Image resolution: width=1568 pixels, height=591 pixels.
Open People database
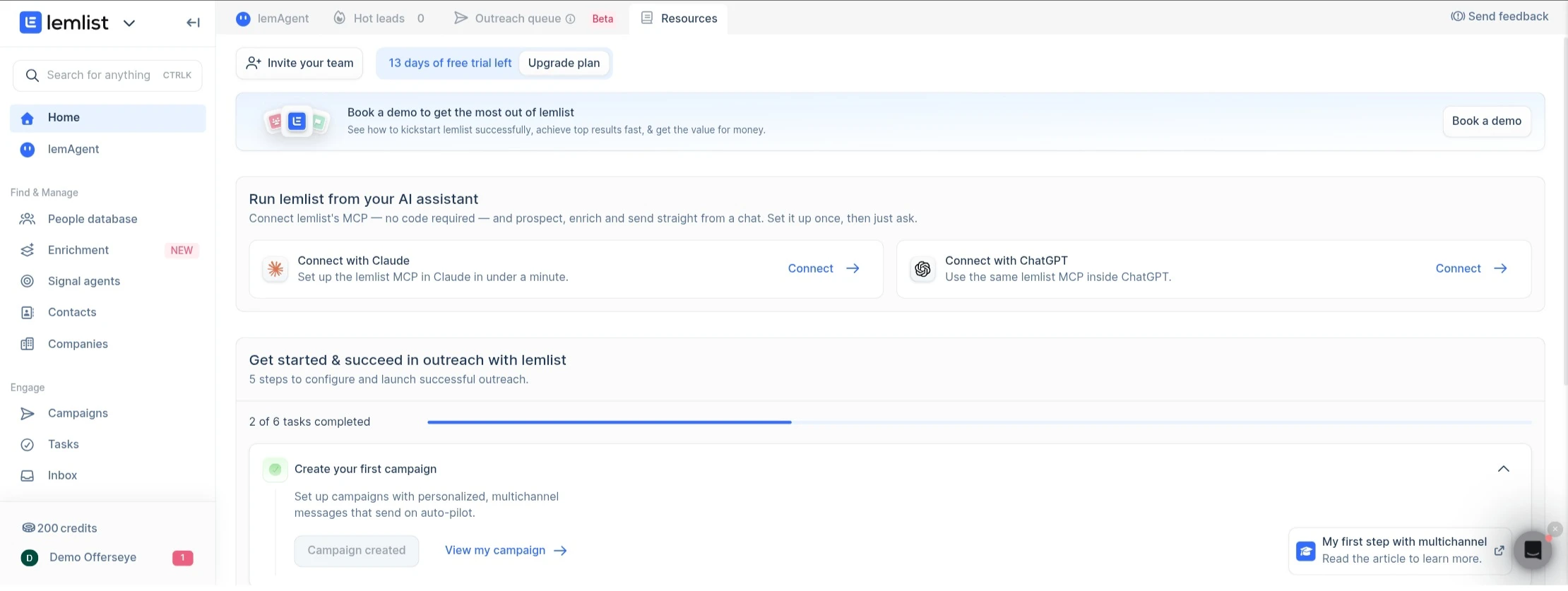pyautogui.click(x=108, y=219)
